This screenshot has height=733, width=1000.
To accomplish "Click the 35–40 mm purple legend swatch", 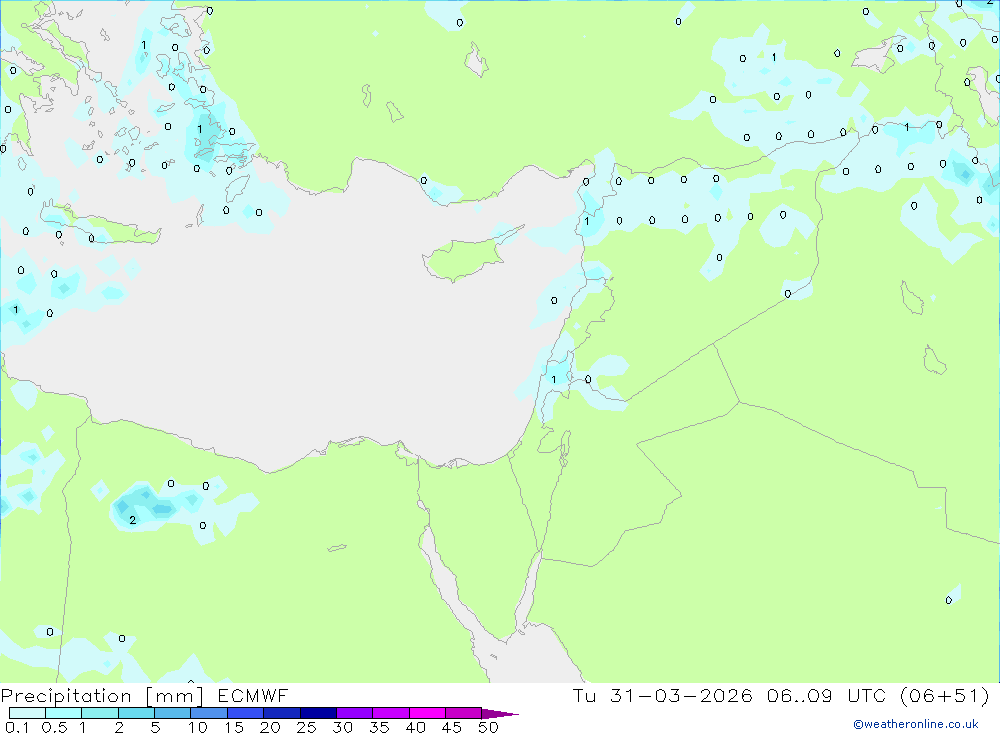I will point(391,713).
